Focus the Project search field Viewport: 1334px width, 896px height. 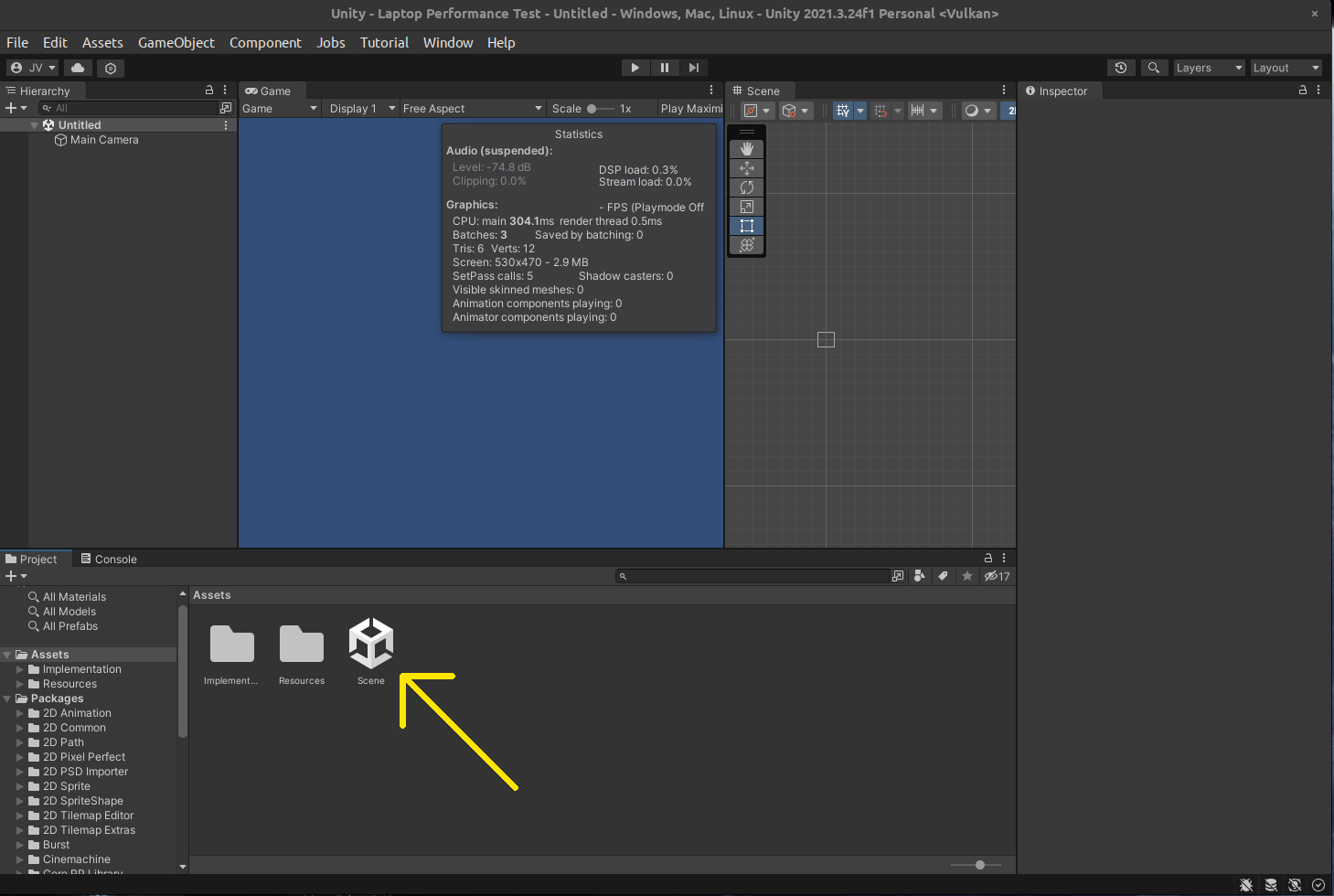tap(752, 576)
